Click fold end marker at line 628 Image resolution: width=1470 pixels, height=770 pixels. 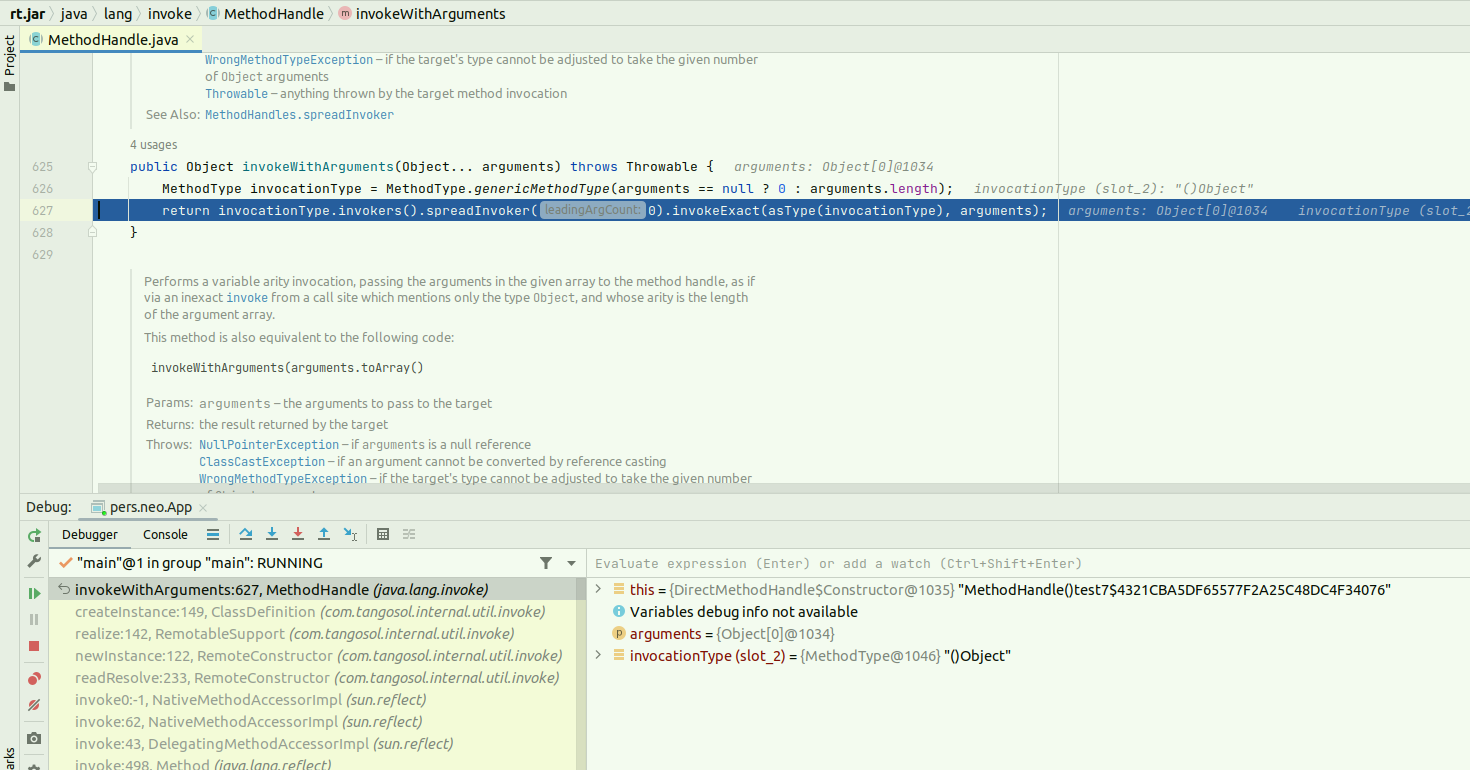[92, 232]
